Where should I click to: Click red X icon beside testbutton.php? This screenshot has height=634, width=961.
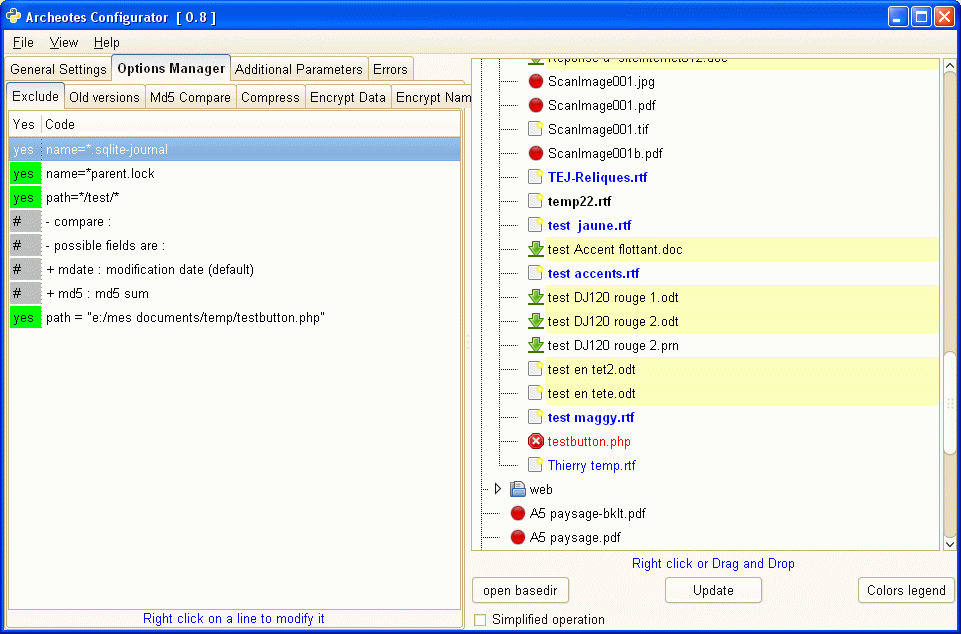[535, 441]
